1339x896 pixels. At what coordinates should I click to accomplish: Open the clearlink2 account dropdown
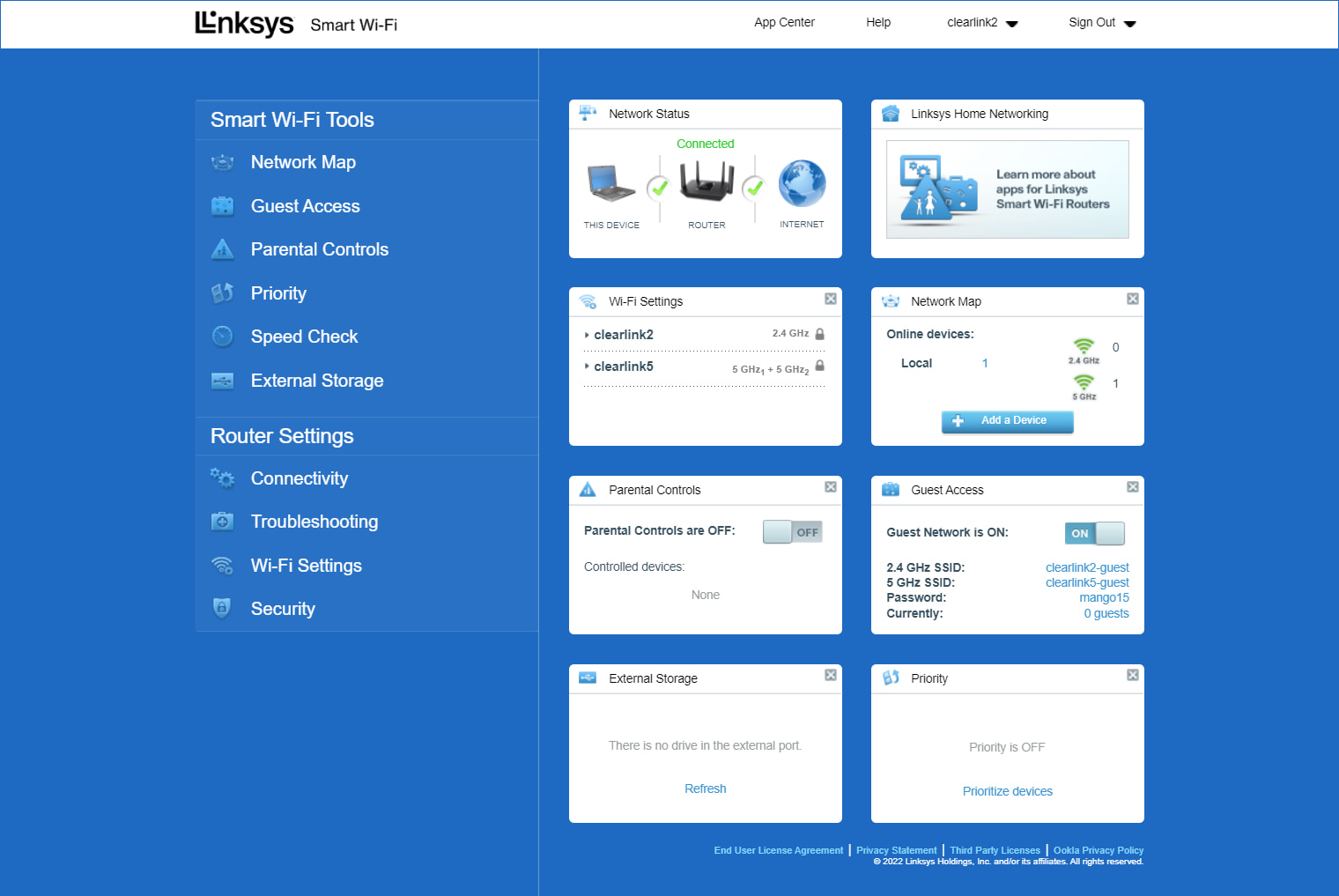click(982, 23)
